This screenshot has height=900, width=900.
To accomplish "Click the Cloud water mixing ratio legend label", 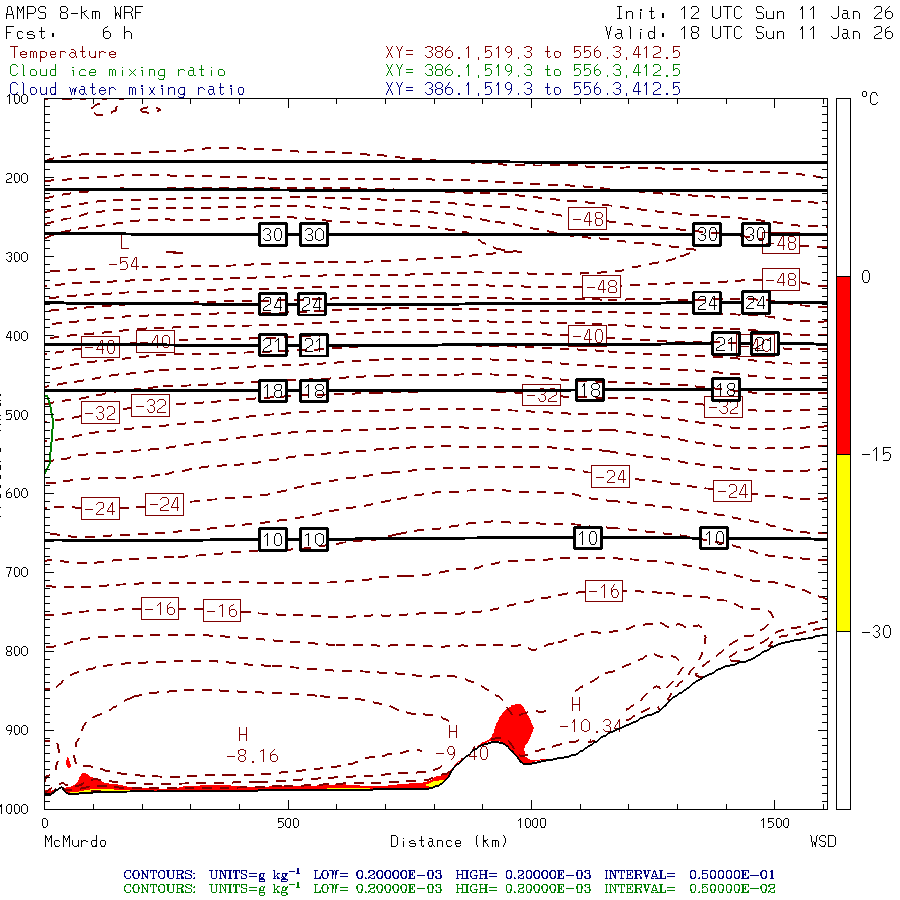I will [x=126, y=89].
